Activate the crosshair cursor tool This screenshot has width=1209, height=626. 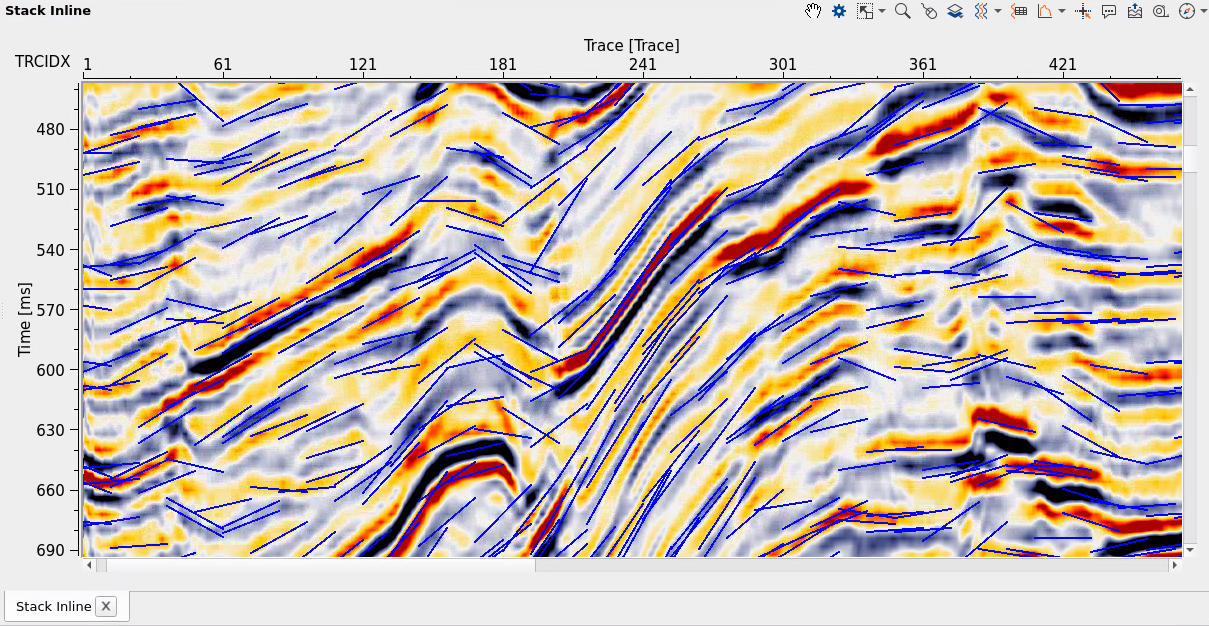pos(1083,11)
